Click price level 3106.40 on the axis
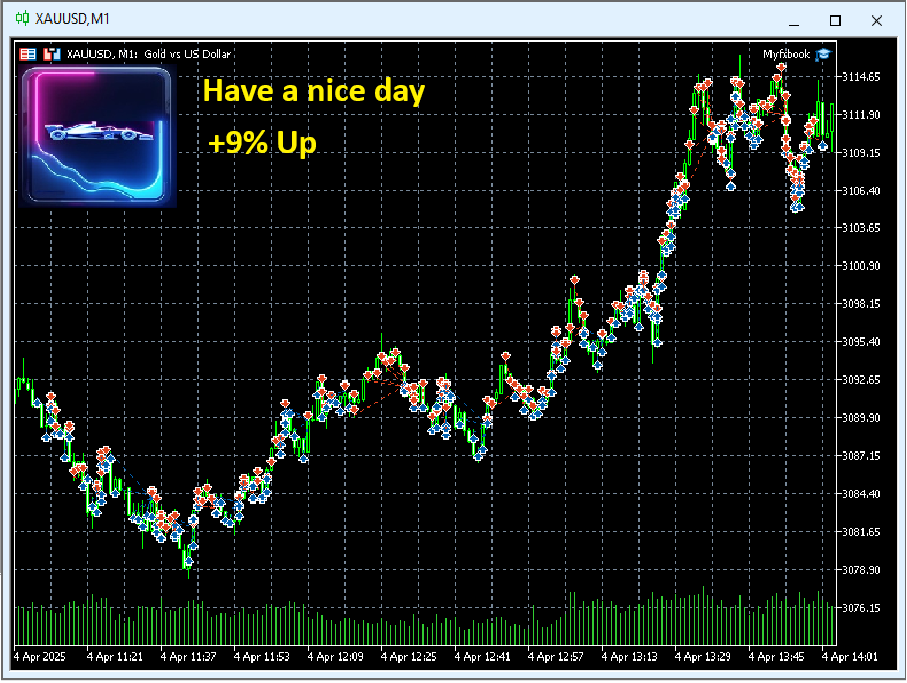This screenshot has height=683, width=907. click(x=861, y=191)
